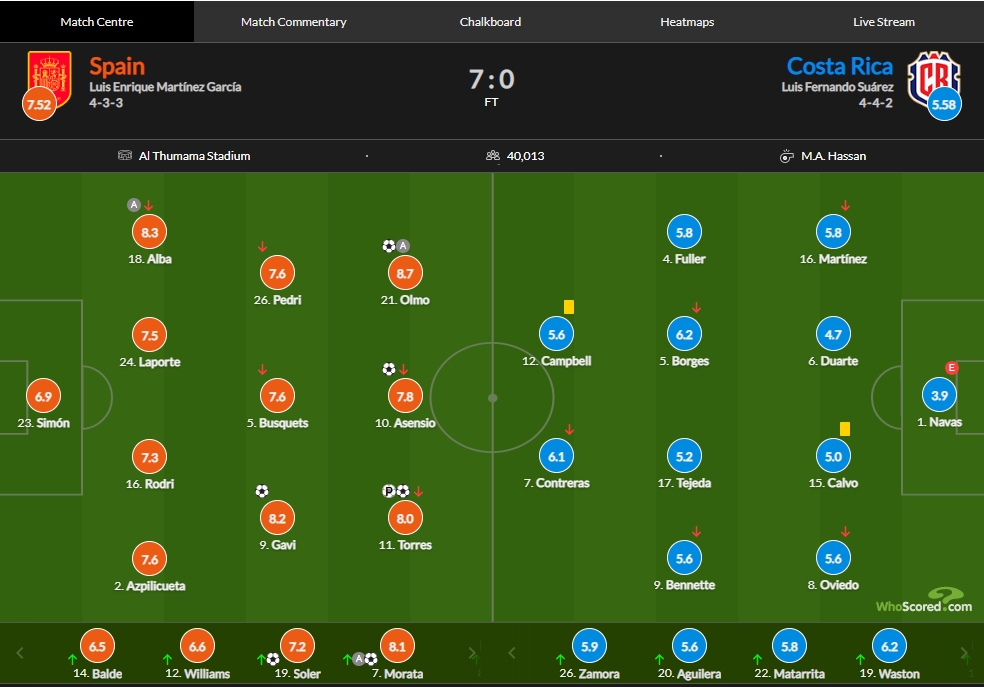
Task: Open the Spain team name link
Action: point(117,66)
